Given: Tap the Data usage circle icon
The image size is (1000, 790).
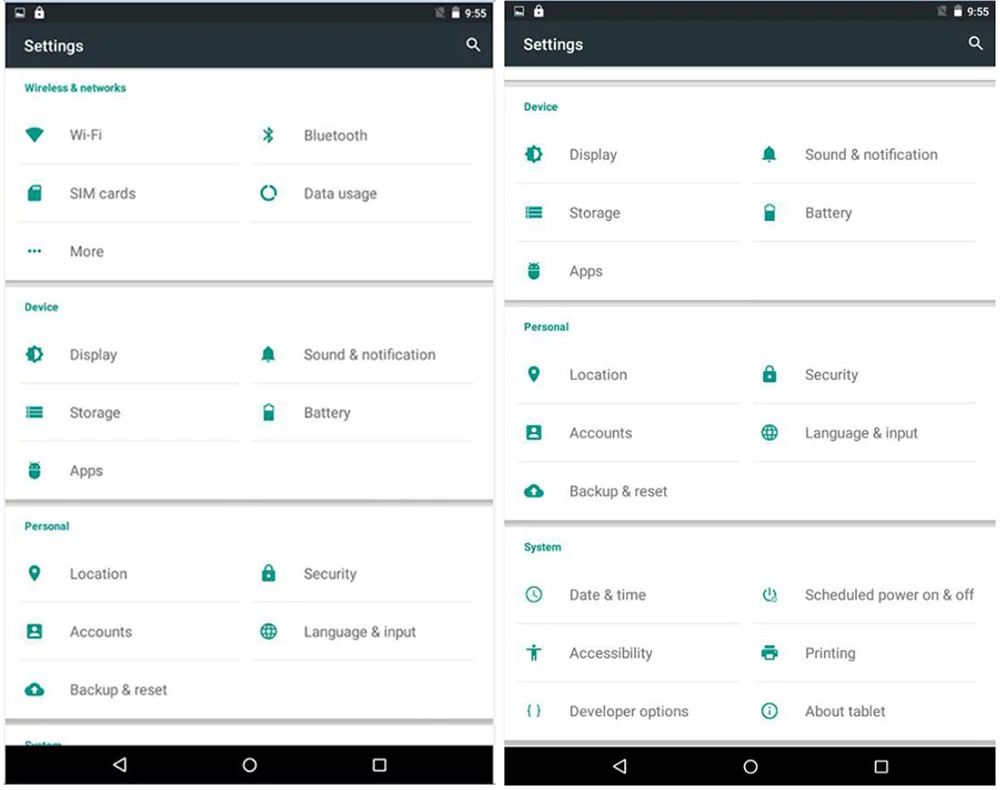Looking at the screenshot, I should [268, 193].
